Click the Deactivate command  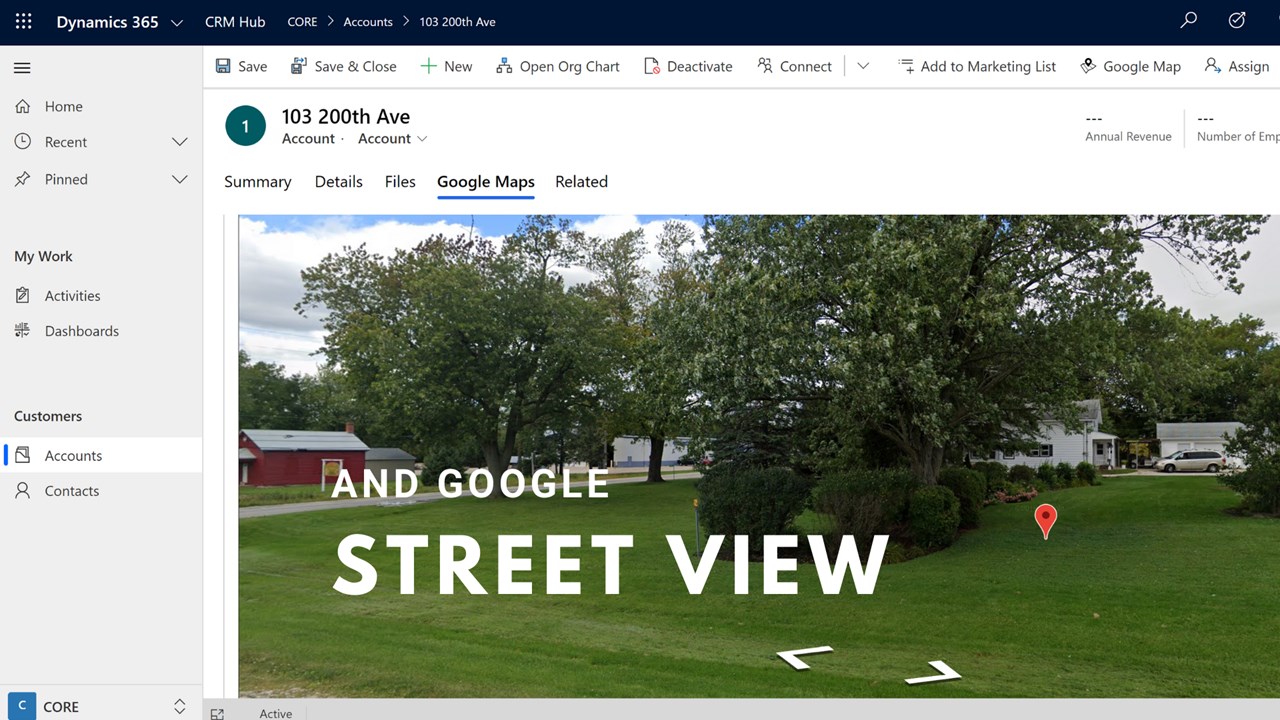pos(688,66)
